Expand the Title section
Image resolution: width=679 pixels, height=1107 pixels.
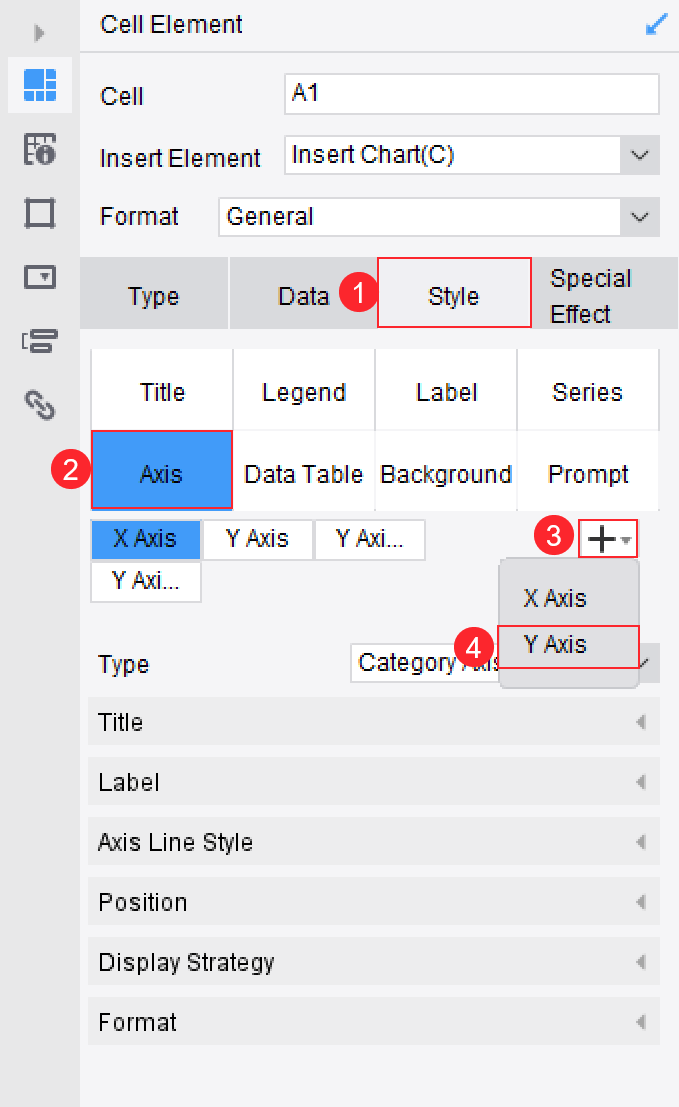point(374,722)
